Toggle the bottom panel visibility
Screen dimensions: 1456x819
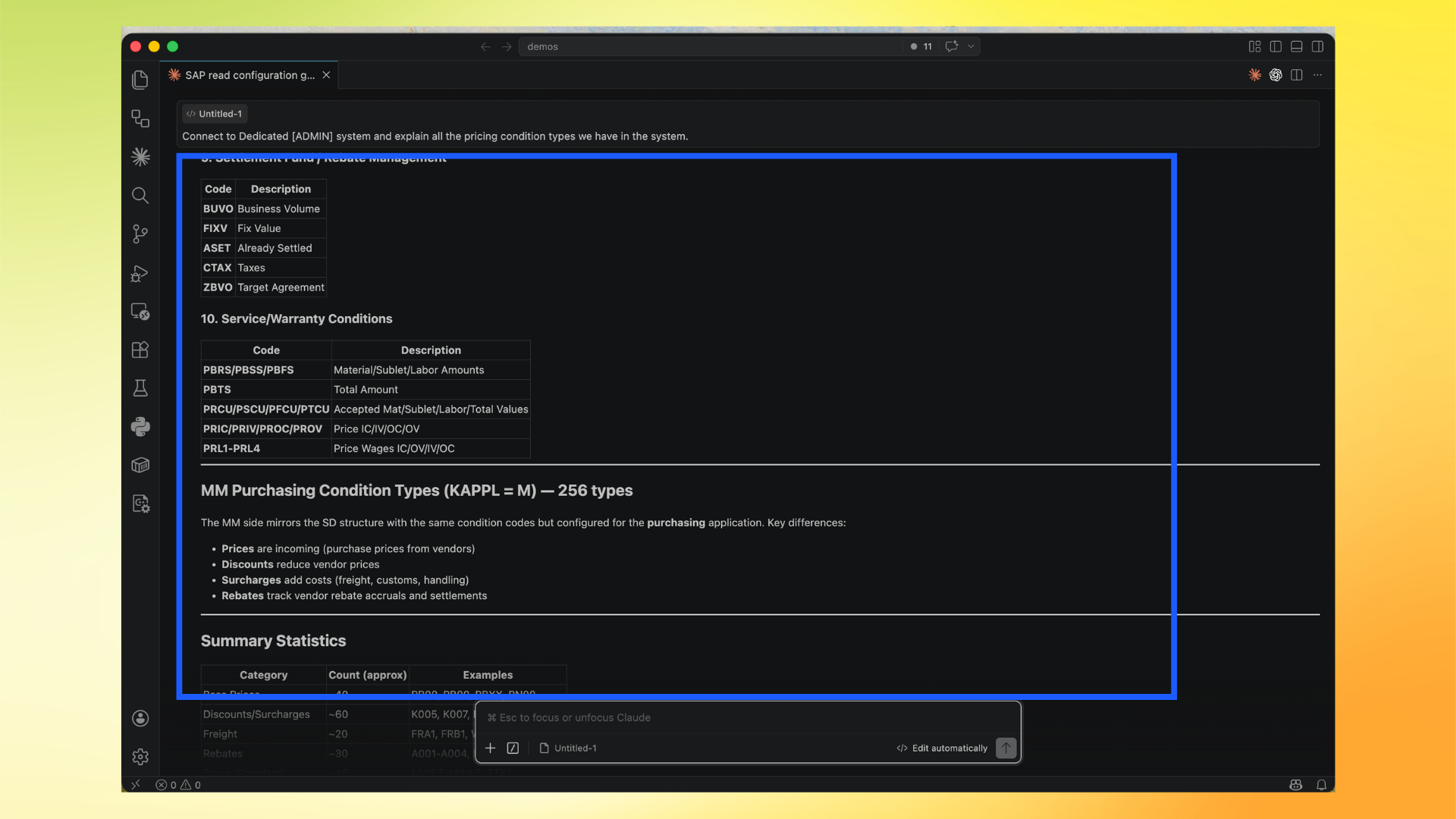(x=1297, y=46)
